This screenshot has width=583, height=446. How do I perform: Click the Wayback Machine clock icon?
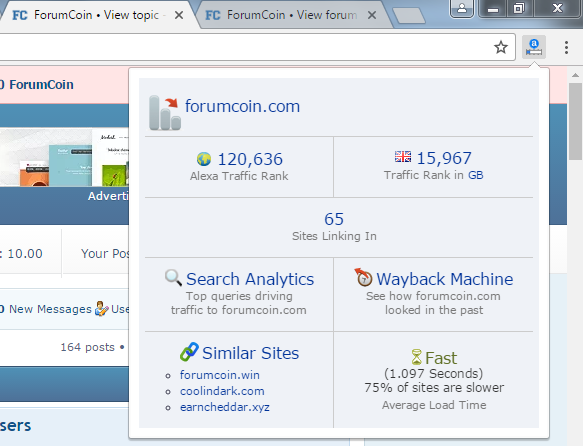pyautogui.click(x=363, y=277)
